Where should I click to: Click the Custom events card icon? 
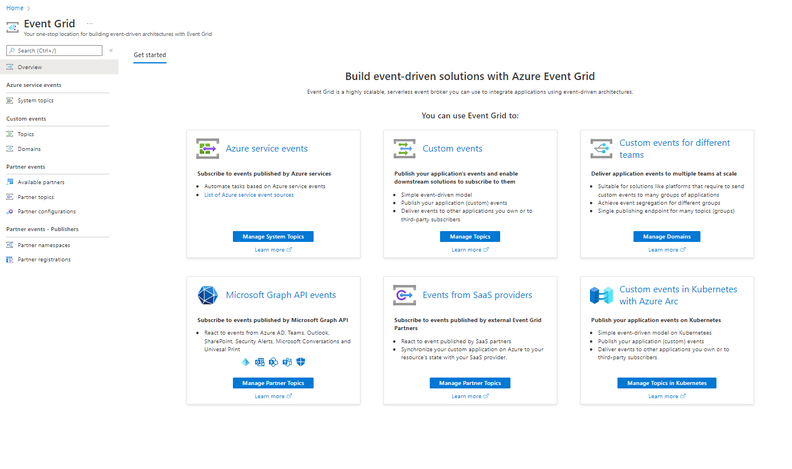(x=404, y=148)
